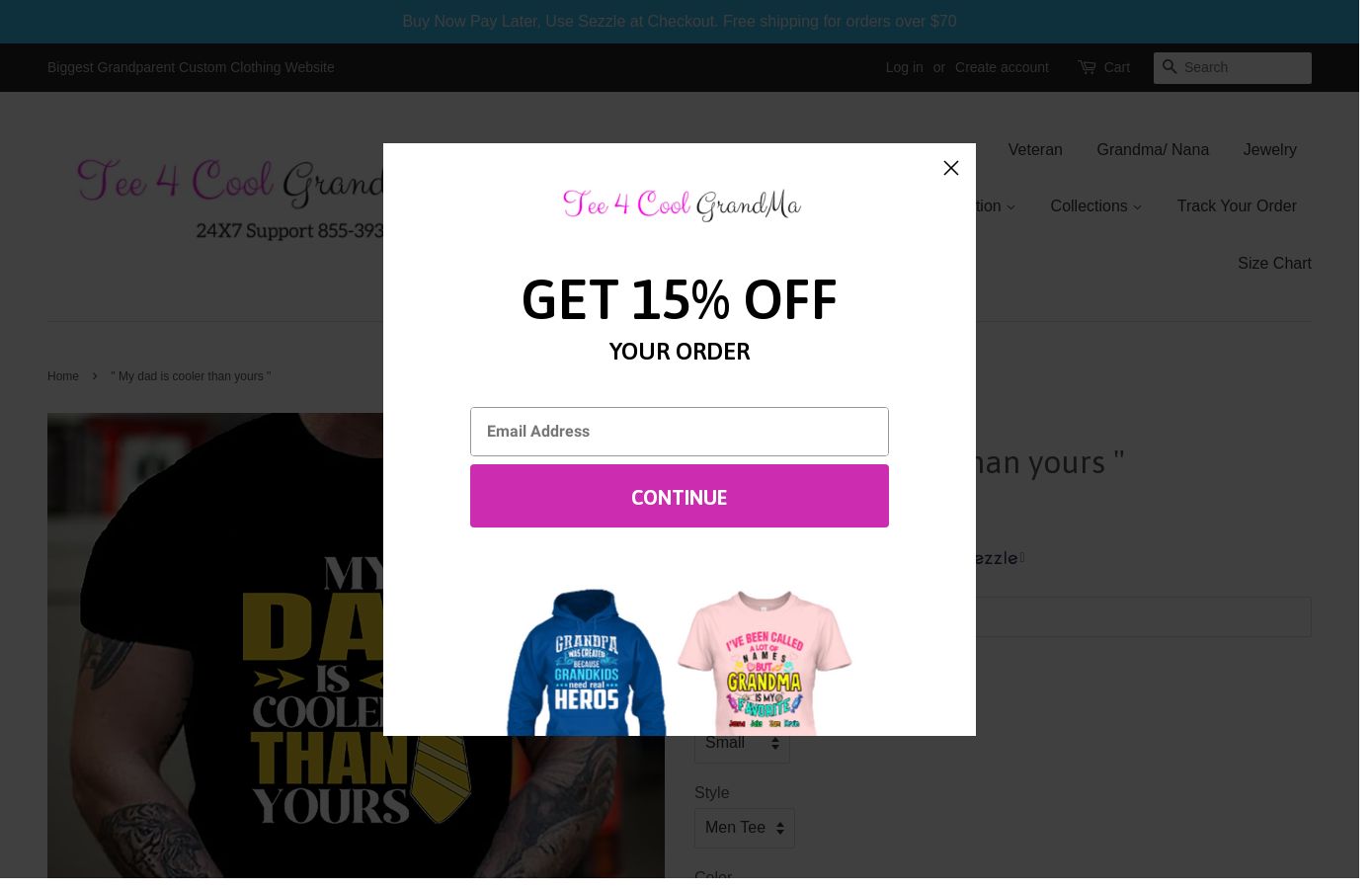Open the Veteran menu item
Image resolution: width=1372 pixels, height=891 pixels.
tap(1034, 150)
